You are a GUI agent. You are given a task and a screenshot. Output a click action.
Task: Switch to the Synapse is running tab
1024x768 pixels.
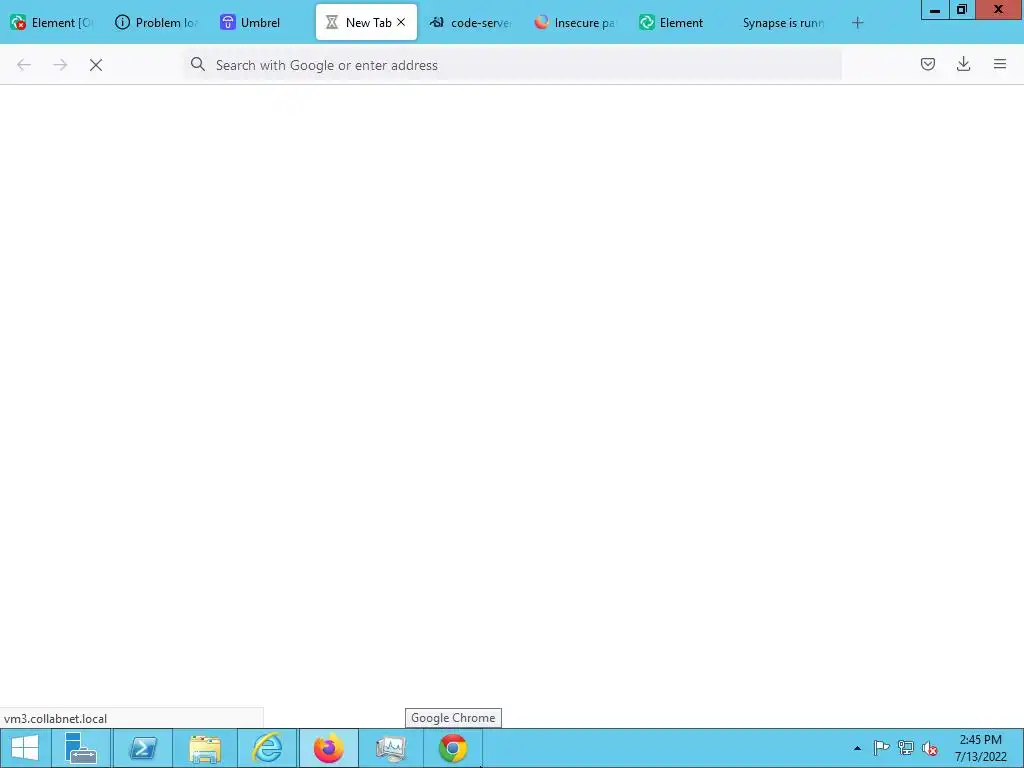(784, 23)
